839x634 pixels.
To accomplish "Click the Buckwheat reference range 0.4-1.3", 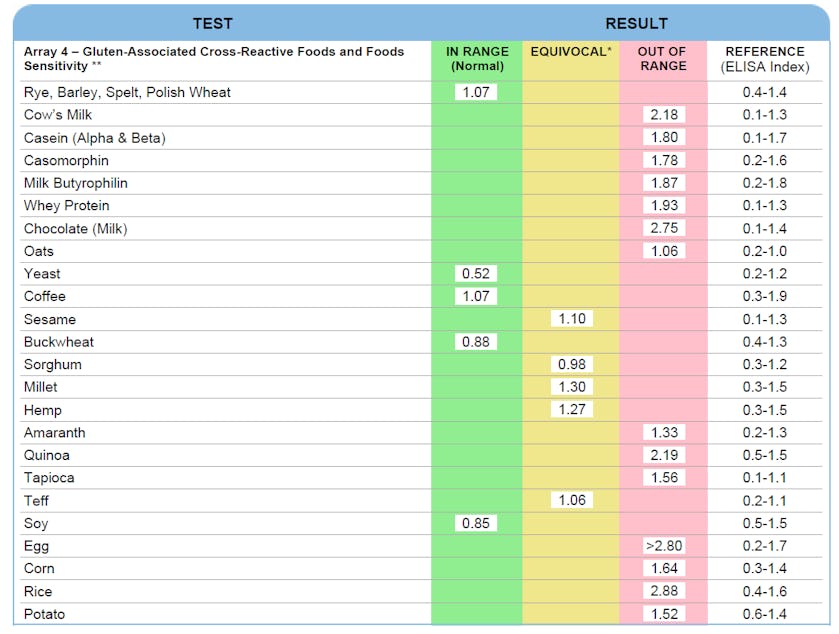I will coord(765,342).
